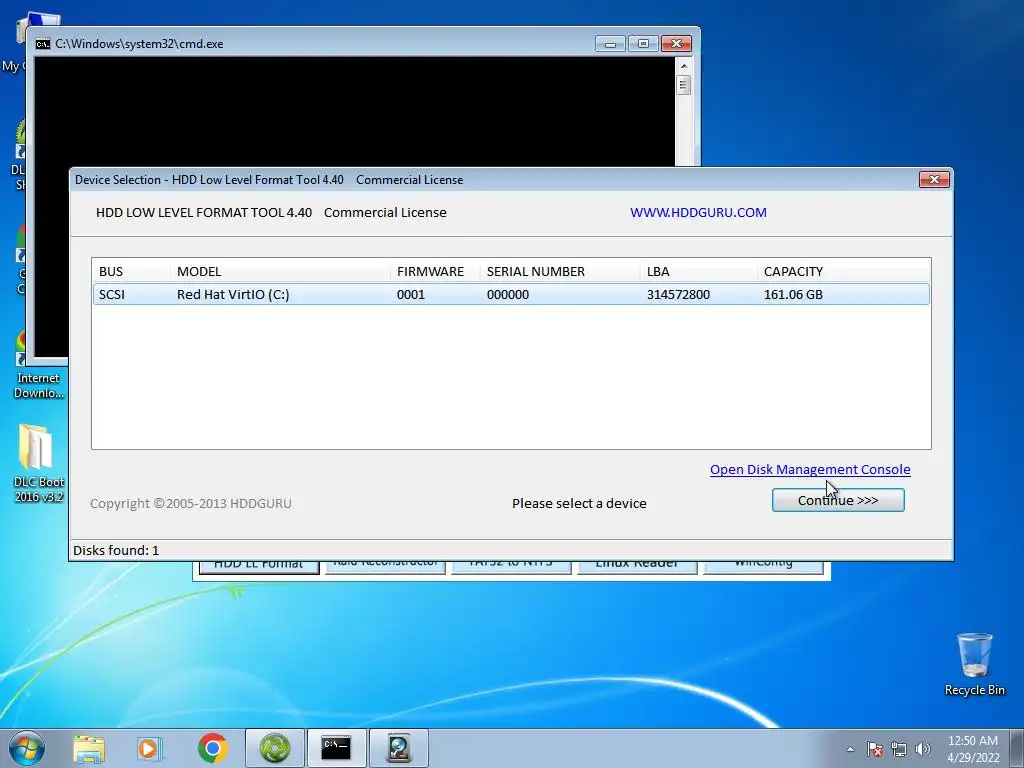
Task: Open Disk Management Console link
Action: coord(810,470)
